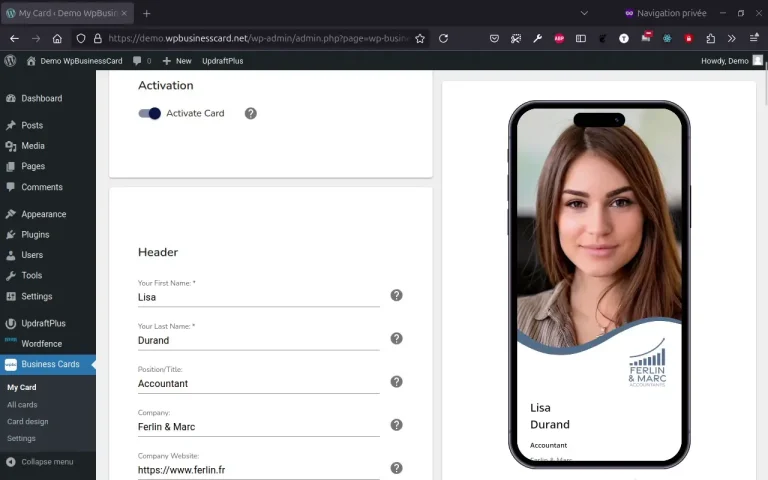Click help icon for Company Website field
This screenshot has height=480, width=768.
pos(396,468)
